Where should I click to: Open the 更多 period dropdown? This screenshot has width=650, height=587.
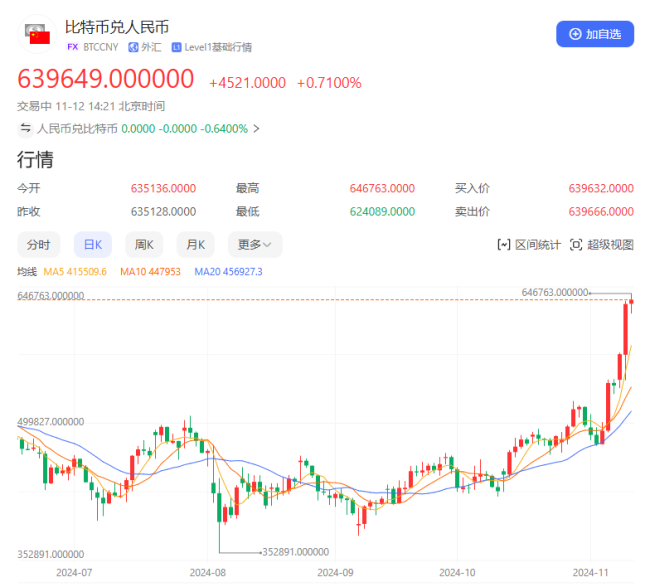[255, 245]
